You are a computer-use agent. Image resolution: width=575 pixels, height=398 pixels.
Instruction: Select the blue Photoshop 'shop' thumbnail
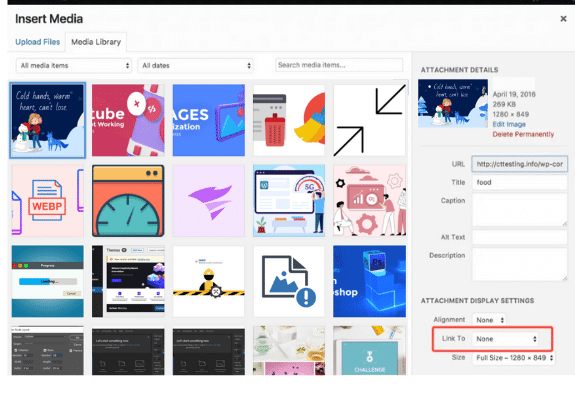[369, 281]
